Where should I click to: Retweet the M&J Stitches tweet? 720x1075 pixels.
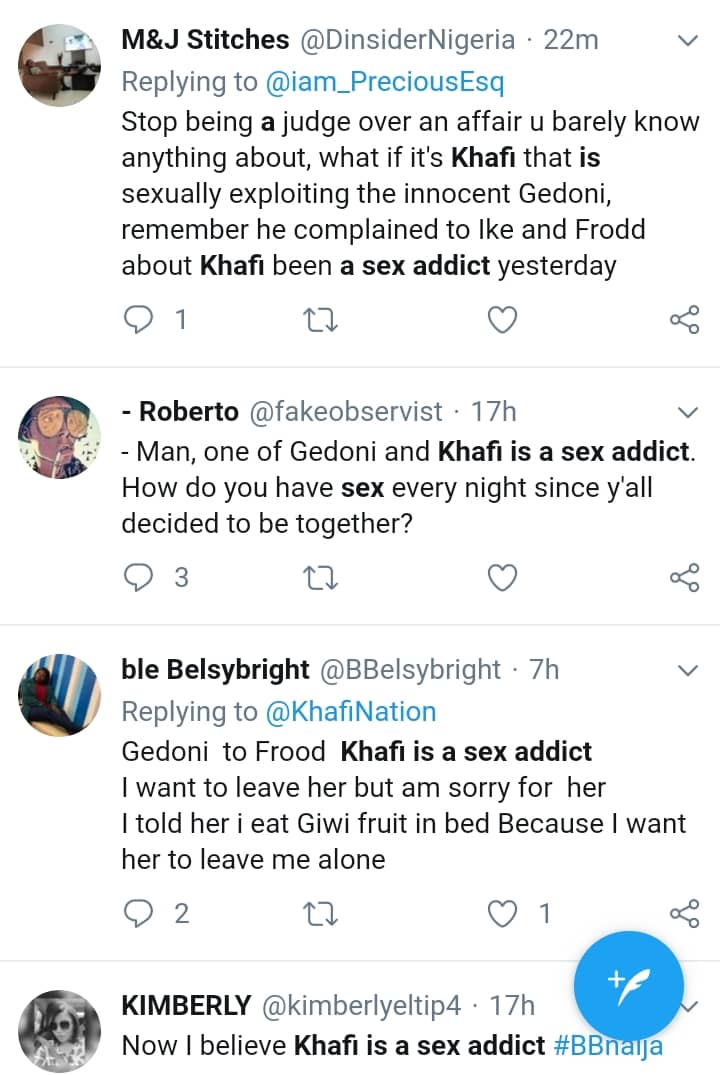coord(321,320)
